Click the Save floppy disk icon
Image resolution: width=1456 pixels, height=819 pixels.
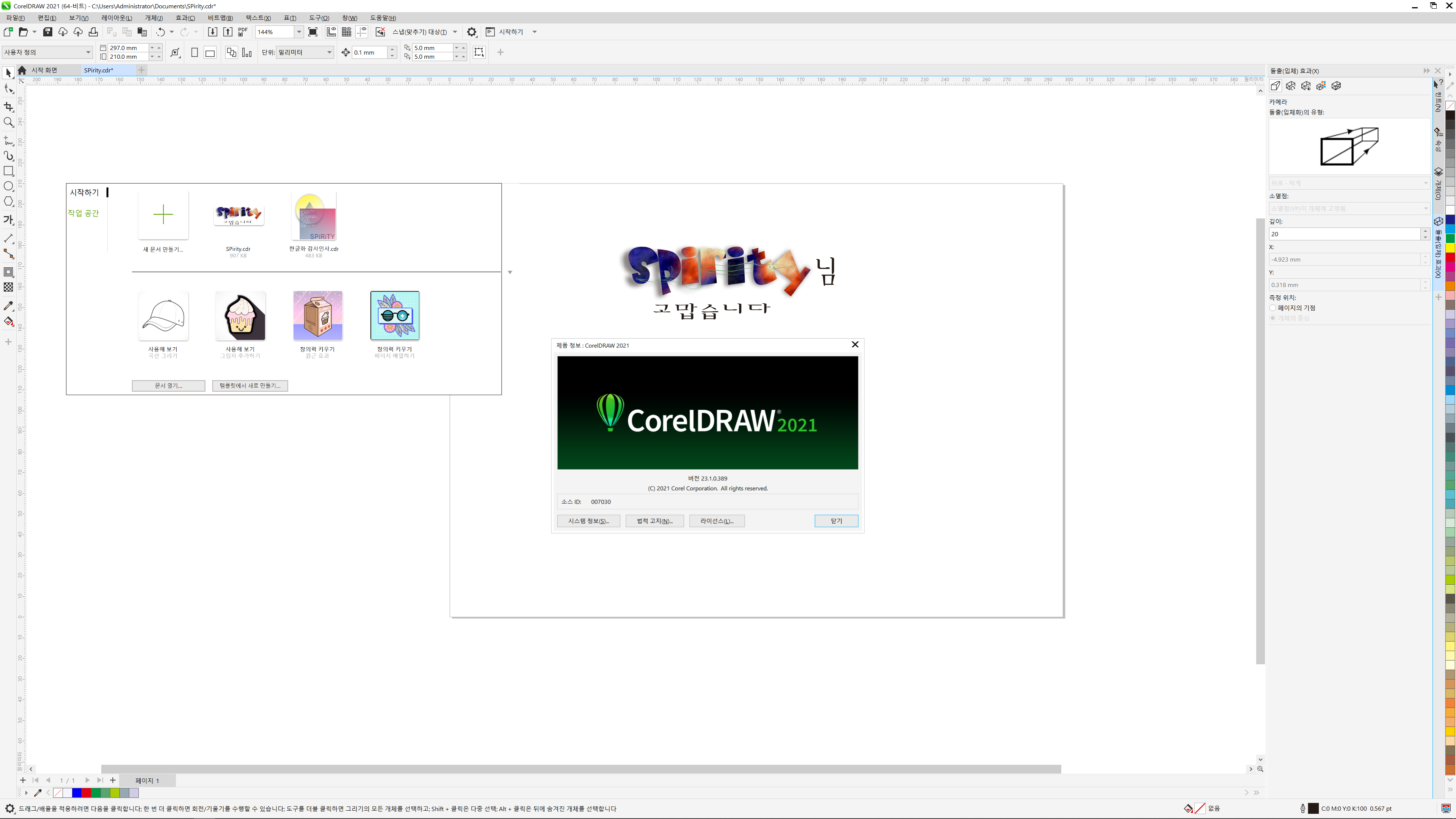pos(47,31)
